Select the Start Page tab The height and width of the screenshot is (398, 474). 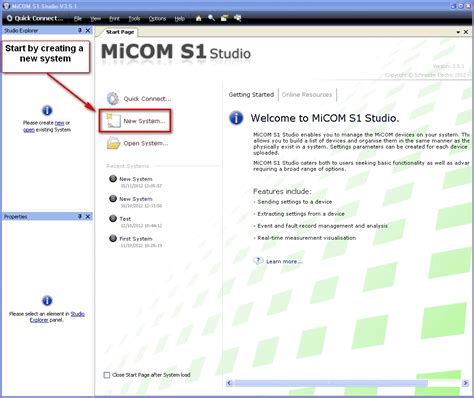click(120, 32)
